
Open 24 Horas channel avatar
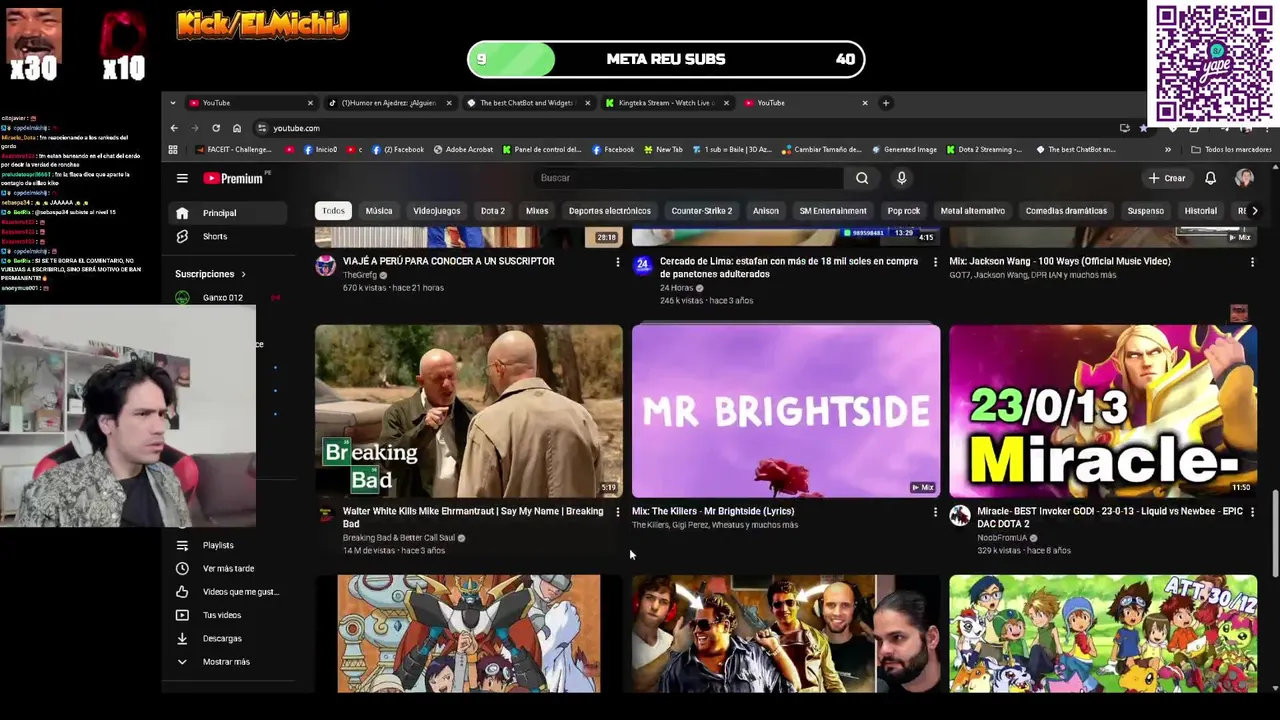coord(643,265)
